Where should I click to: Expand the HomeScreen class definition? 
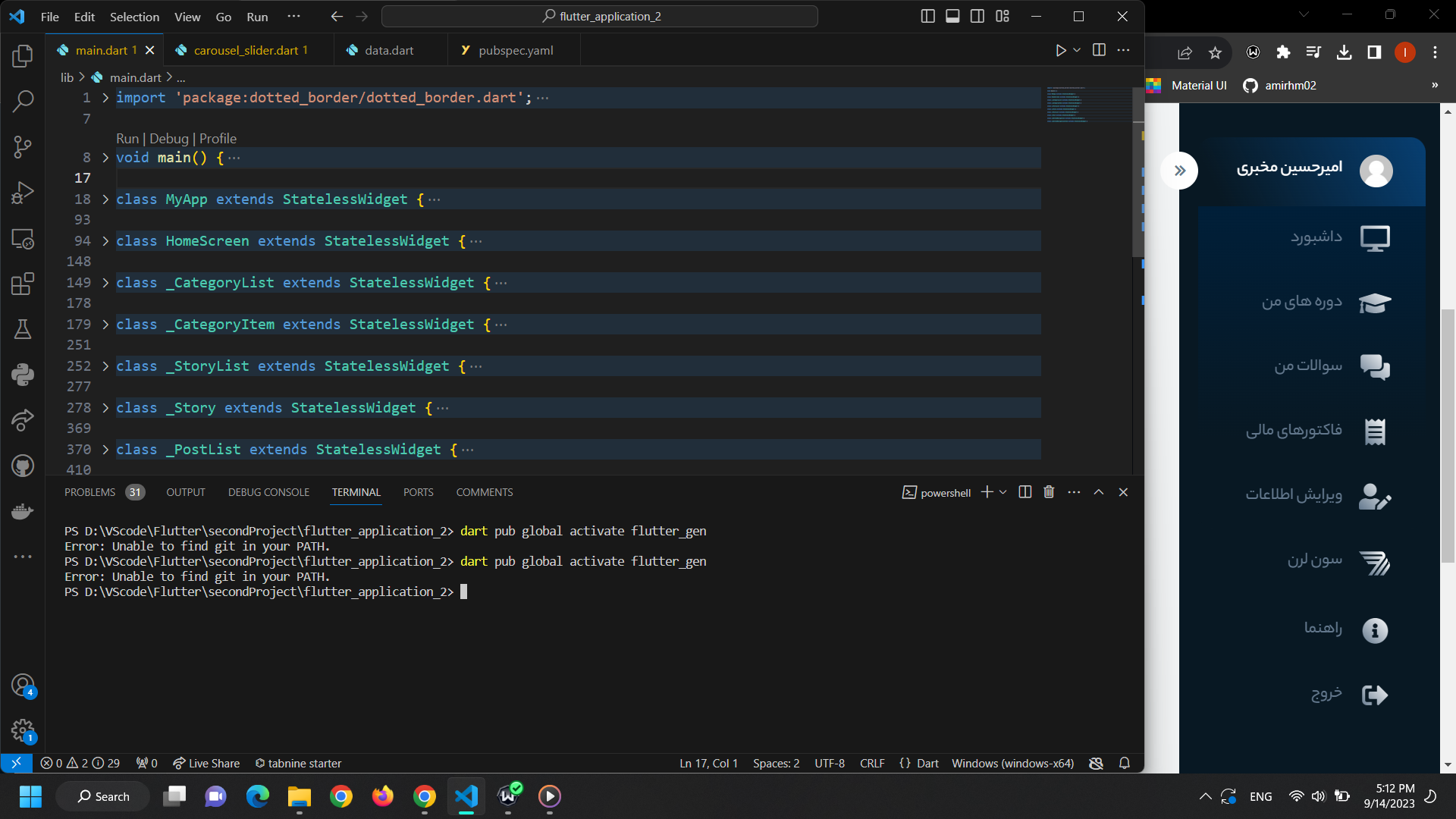(106, 241)
